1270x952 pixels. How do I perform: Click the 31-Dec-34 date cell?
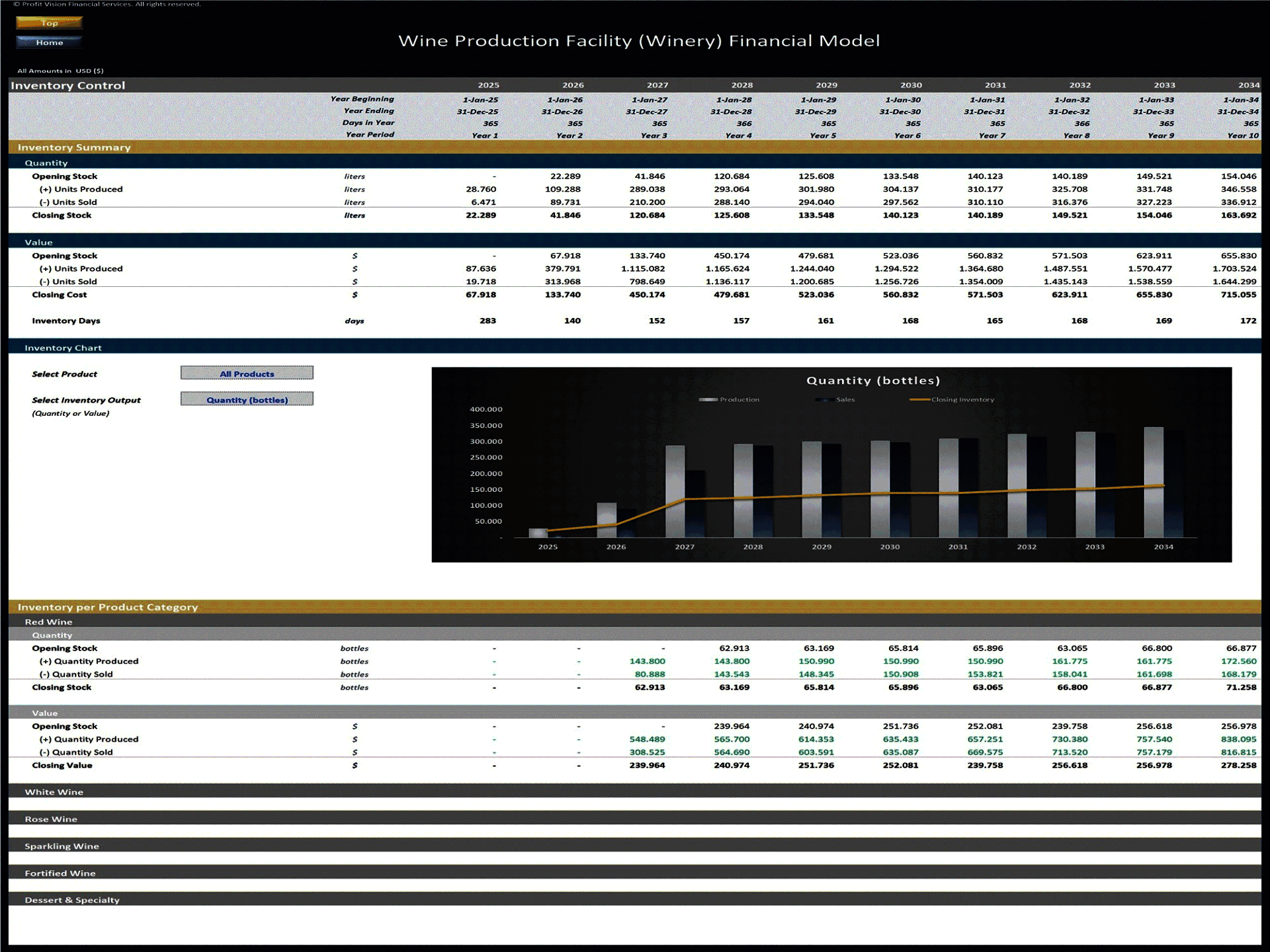(1238, 112)
